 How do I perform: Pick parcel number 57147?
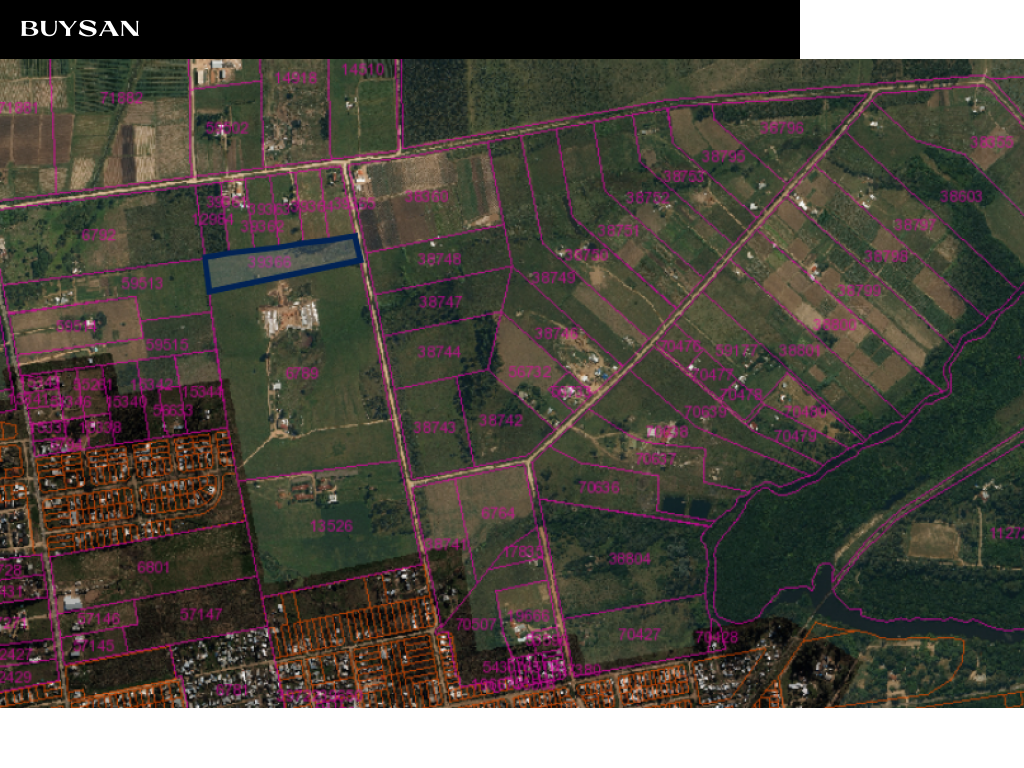201,615
